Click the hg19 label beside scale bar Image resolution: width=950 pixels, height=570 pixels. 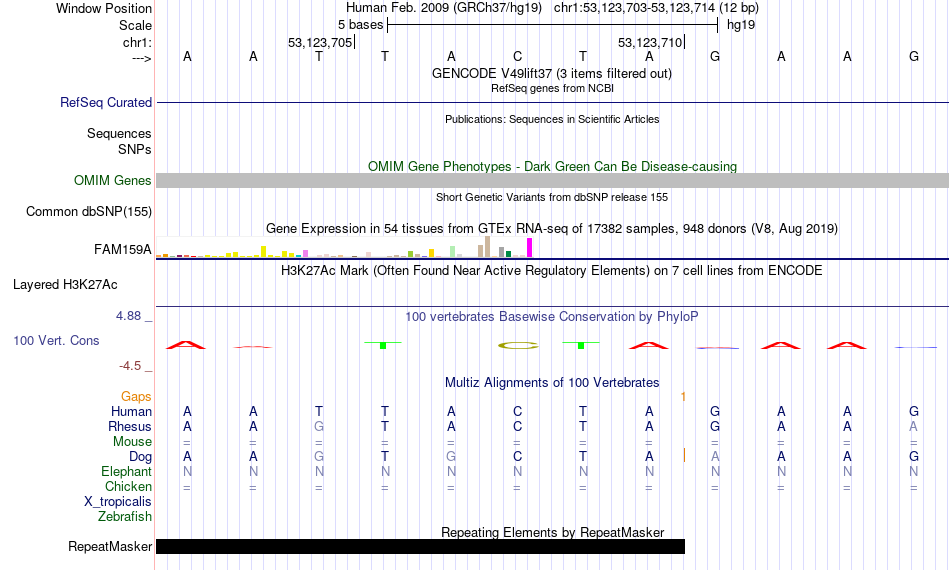[x=741, y=25]
